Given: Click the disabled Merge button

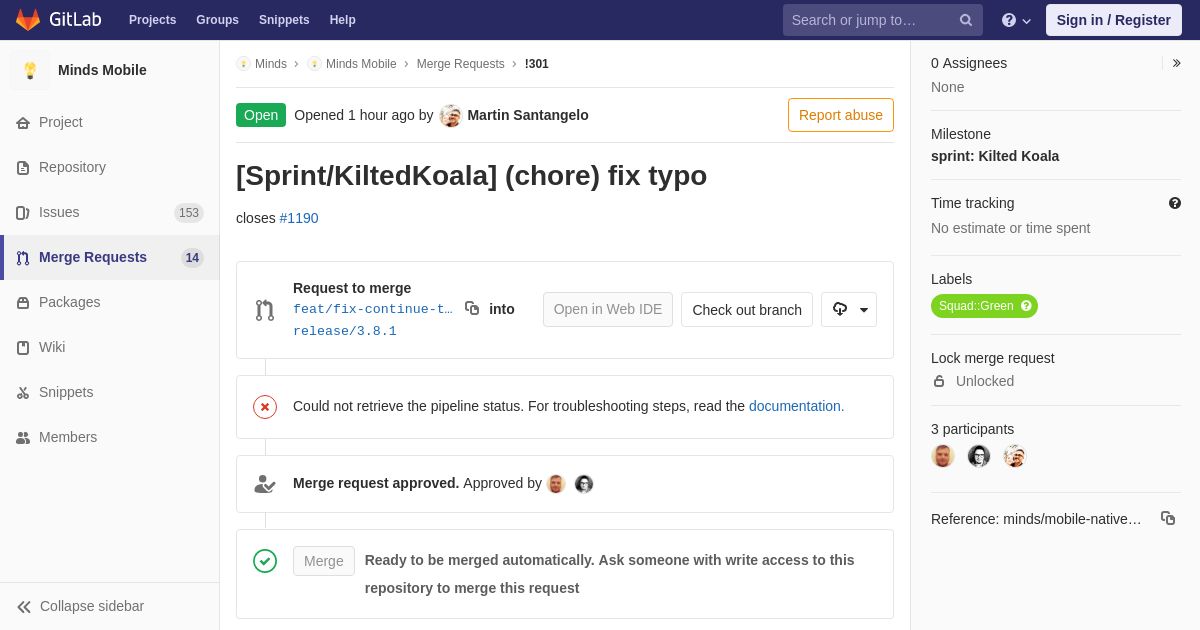Looking at the screenshot, I should 324,561.
